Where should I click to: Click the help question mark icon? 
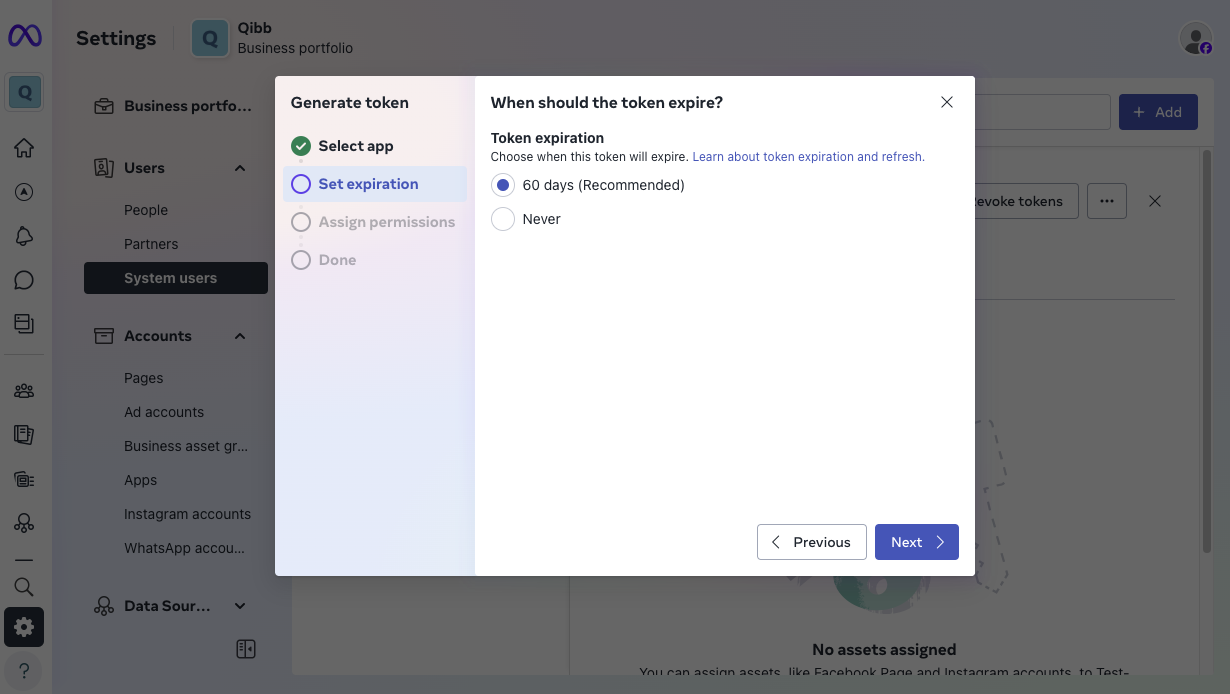(x=24, y=670)
